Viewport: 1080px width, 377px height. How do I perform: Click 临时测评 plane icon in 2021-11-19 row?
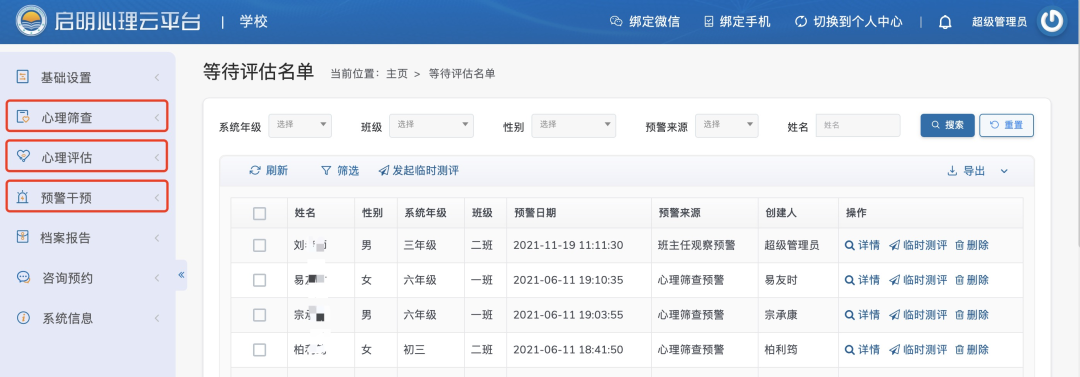tap(895, 245)
